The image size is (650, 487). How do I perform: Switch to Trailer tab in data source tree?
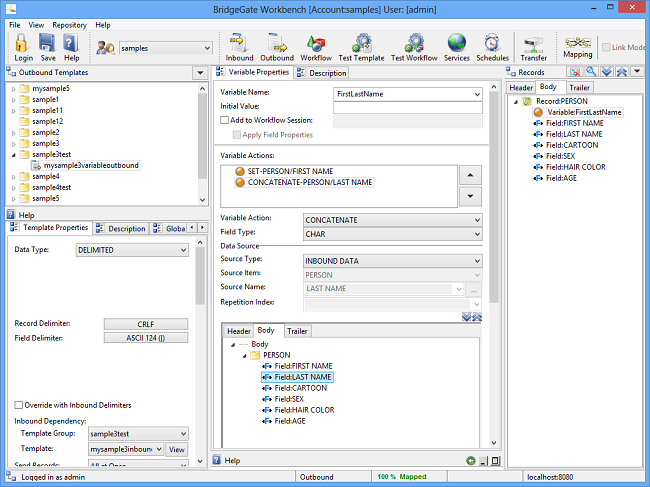pos(297,331)
